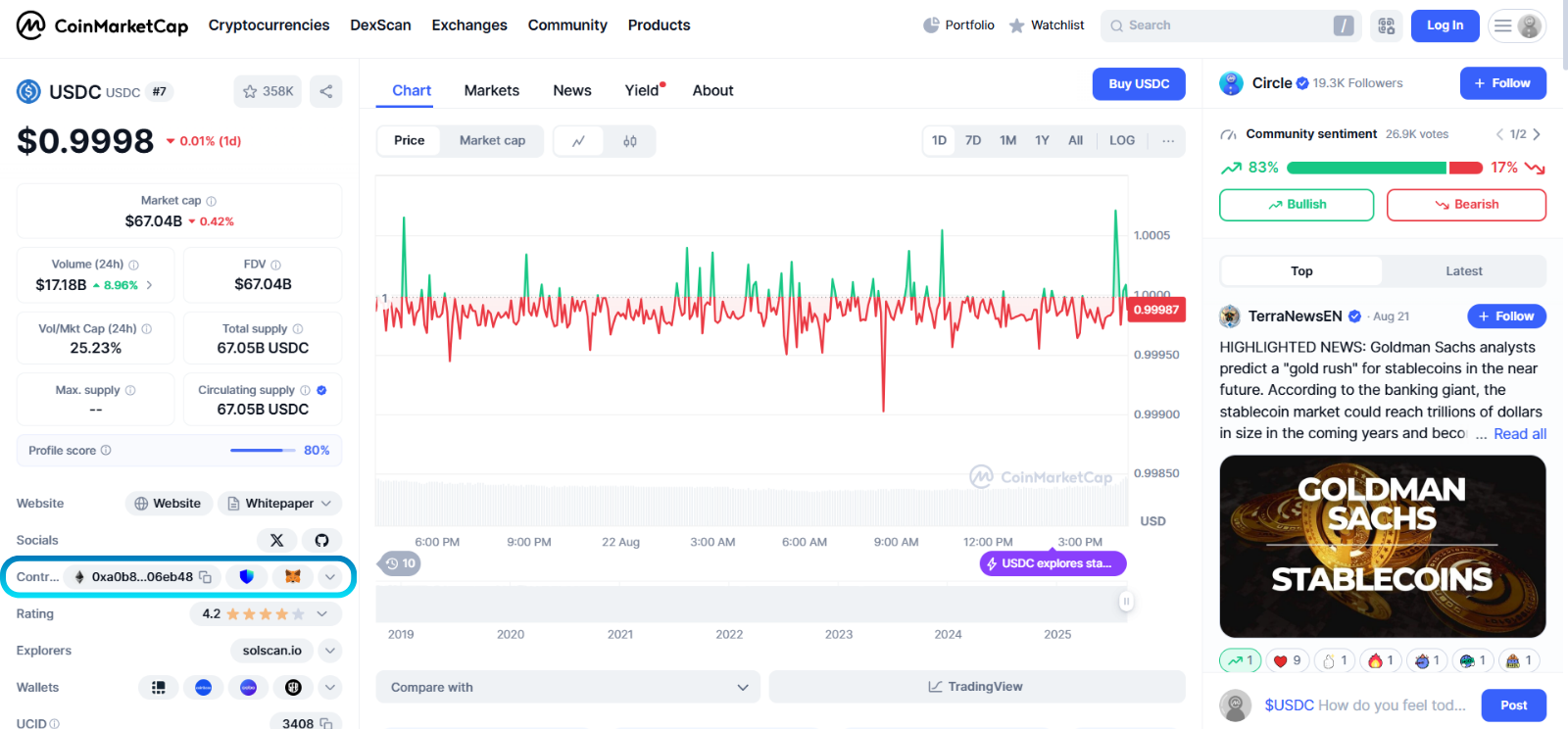The image size is (1568, 729).
Task: Select the Market cap chart toggle
Action: point(492,141)
